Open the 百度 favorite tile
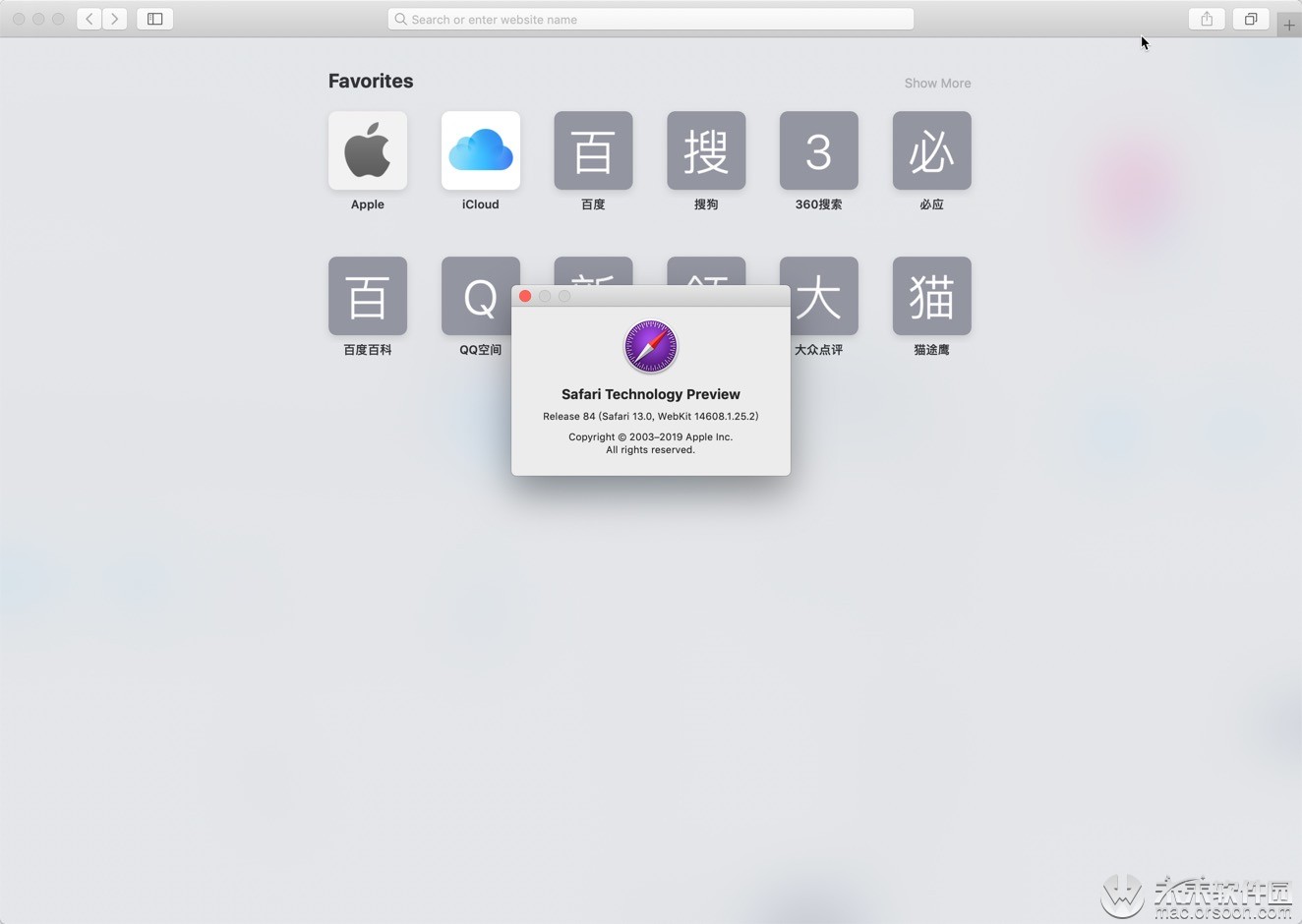 tap(593, 150)
